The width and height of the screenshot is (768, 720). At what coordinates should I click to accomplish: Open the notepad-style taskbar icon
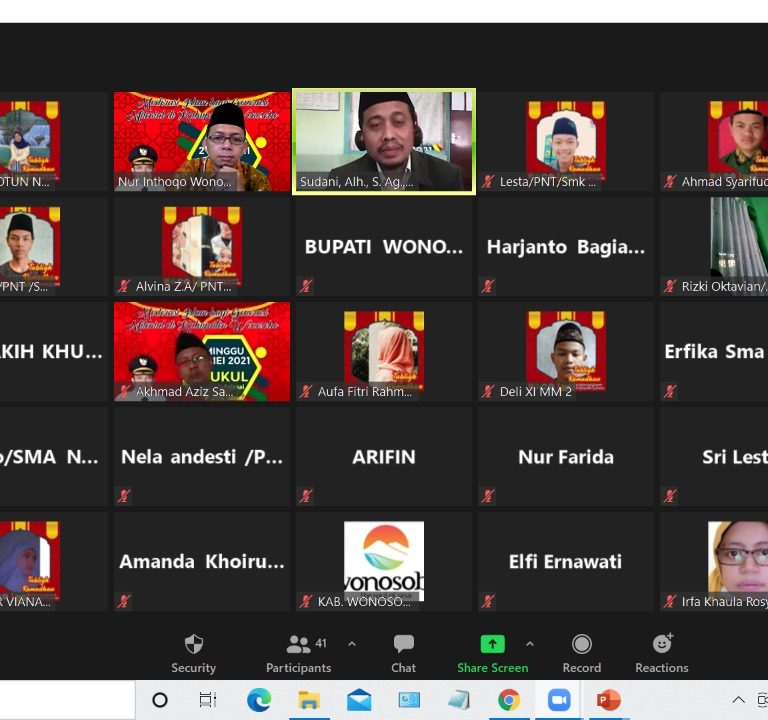tap(459, 700)
